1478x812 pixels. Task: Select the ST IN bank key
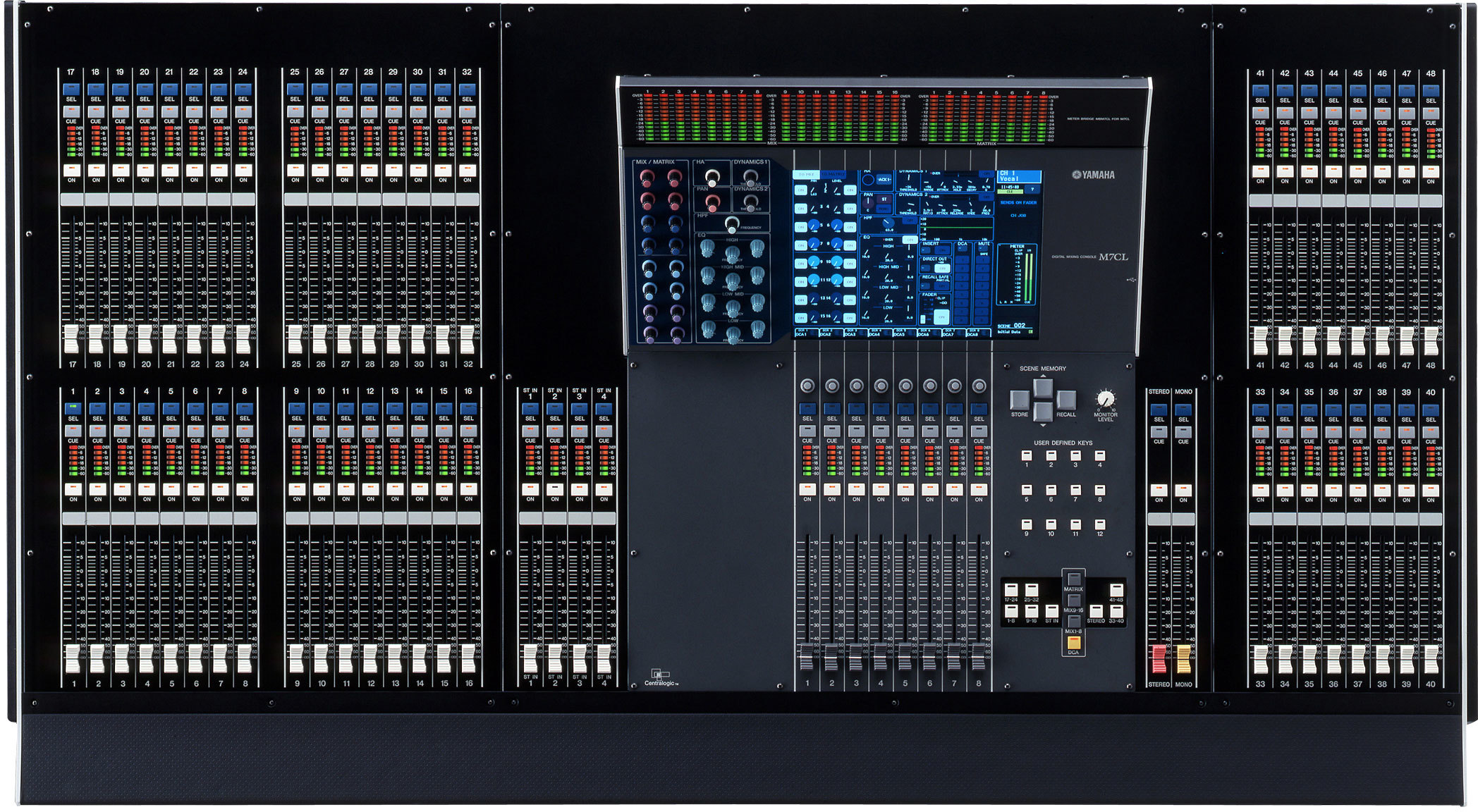pyautogui.click(x=1052, y=611)
